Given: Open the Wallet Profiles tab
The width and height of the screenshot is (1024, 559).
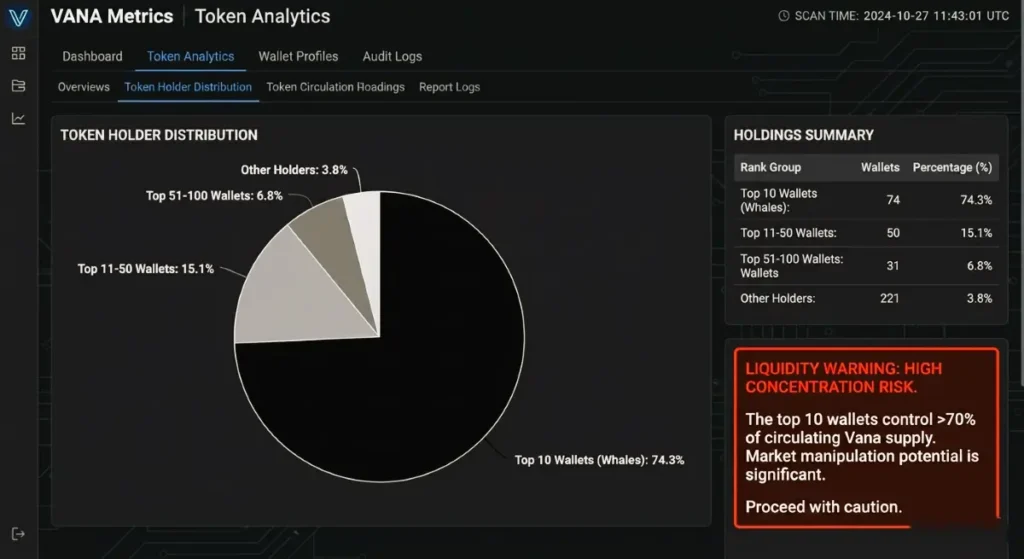Looking at the screenshot, I should point(298,56).
